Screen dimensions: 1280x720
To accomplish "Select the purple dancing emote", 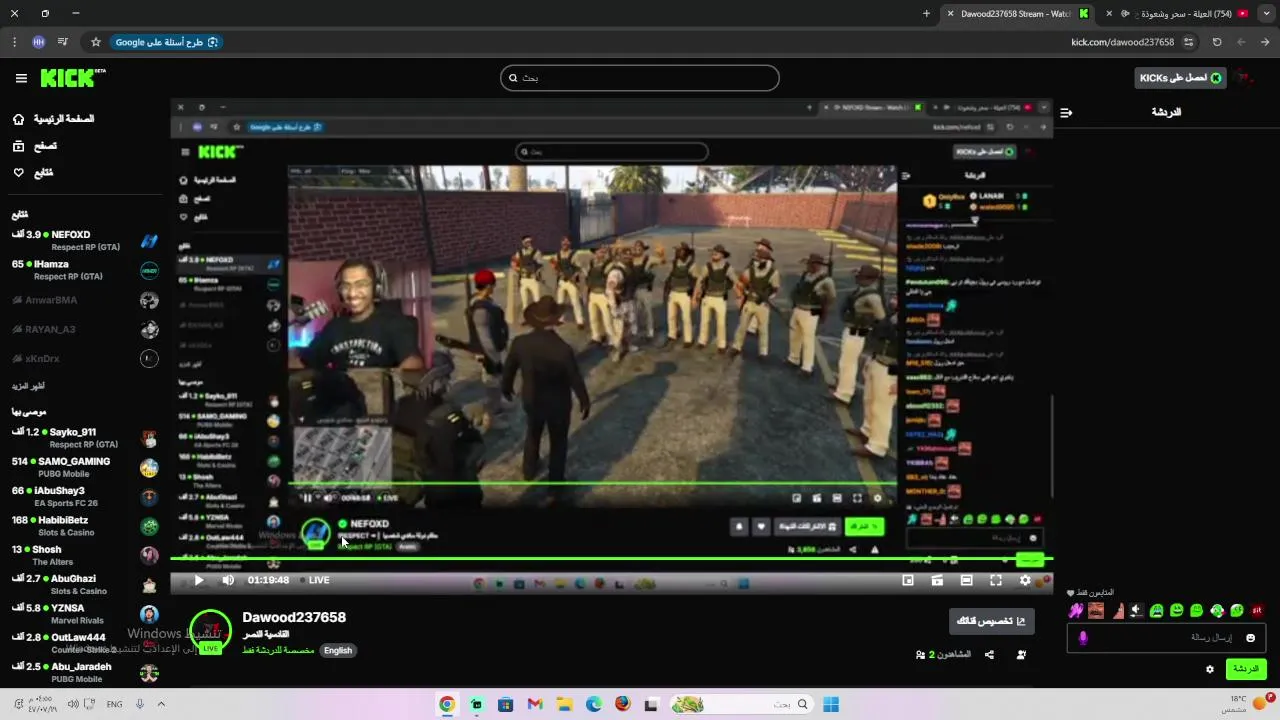I will point(1076,610).
